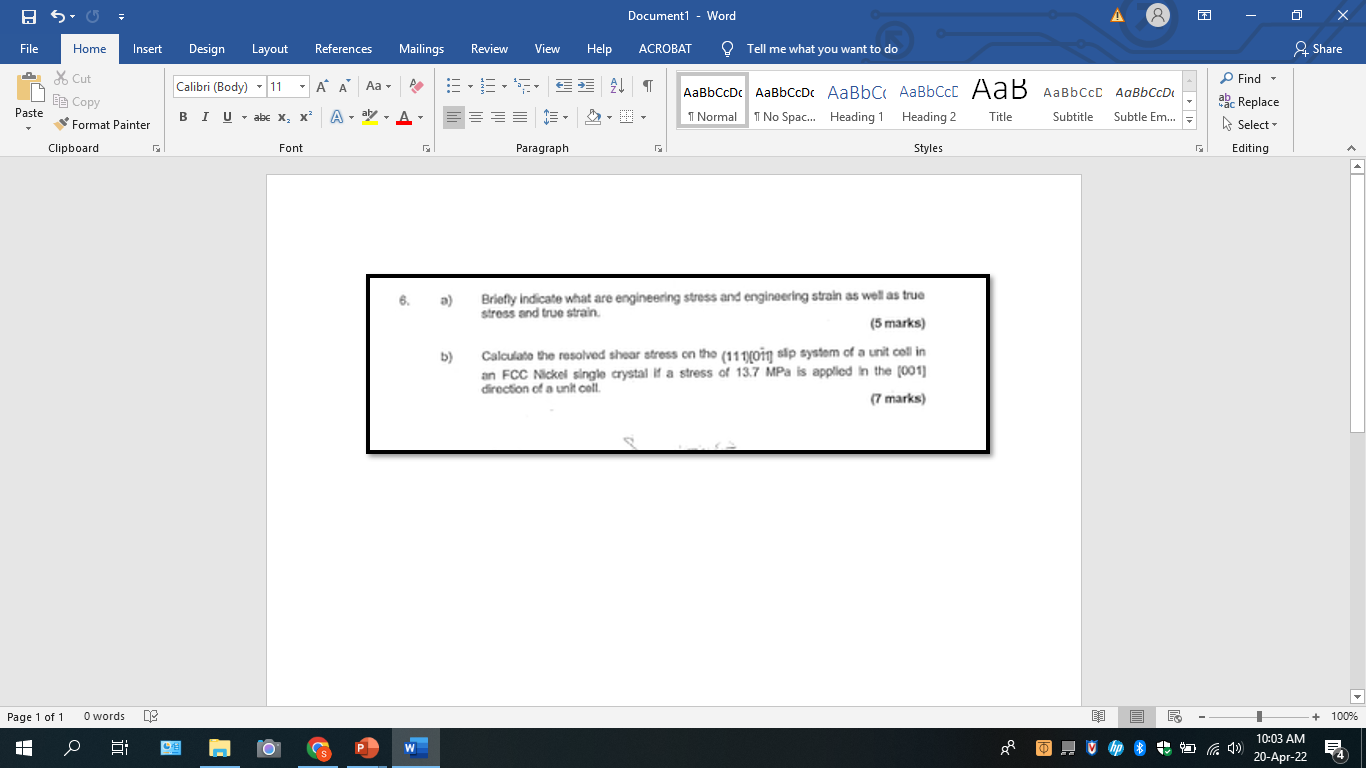Open the Sort dialog
Image resolution: width=1366 pixels, height=768 pixels.
click(x=614, y=87)
